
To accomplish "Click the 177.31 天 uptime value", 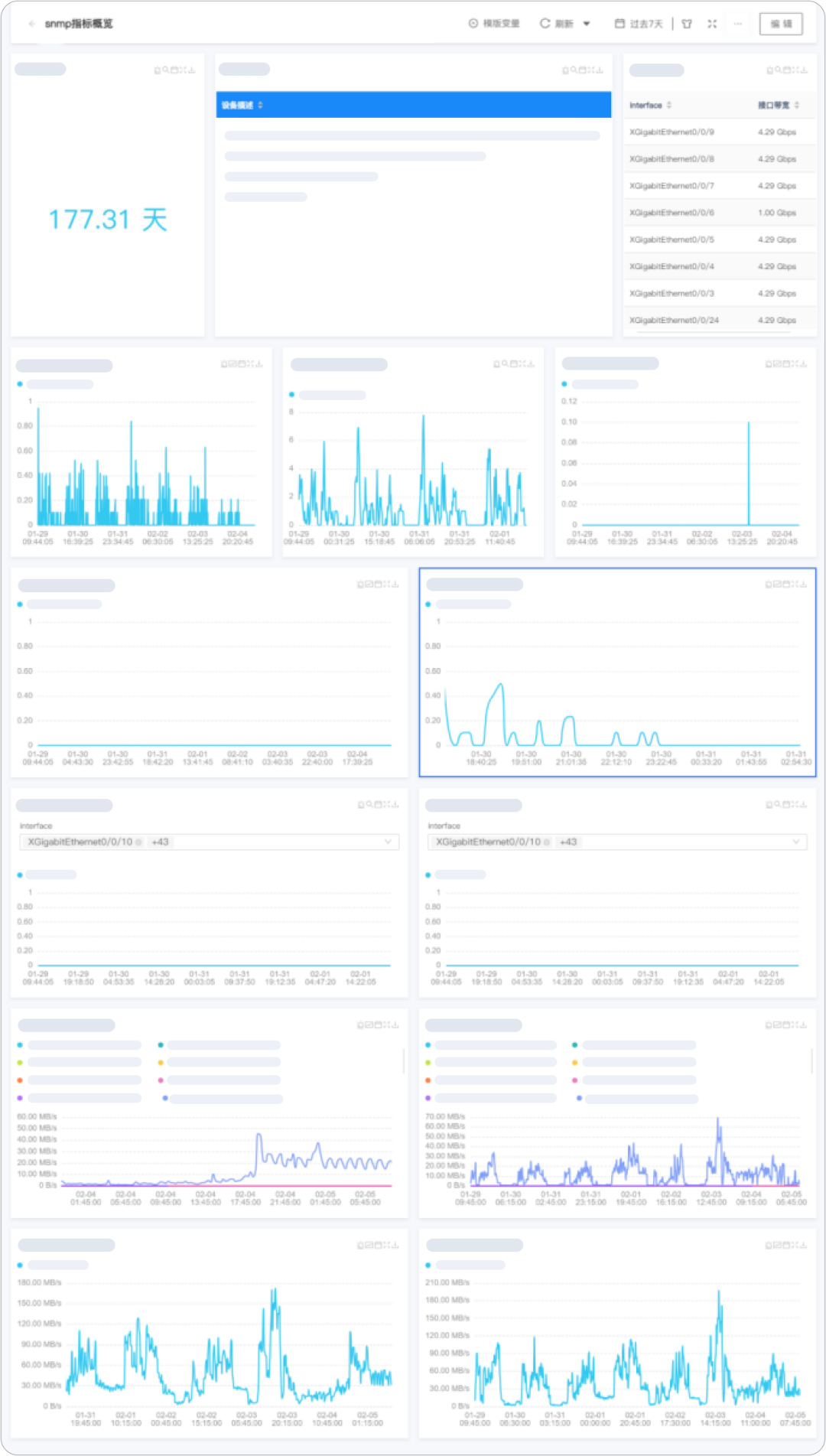I will [x=108, y=220].
